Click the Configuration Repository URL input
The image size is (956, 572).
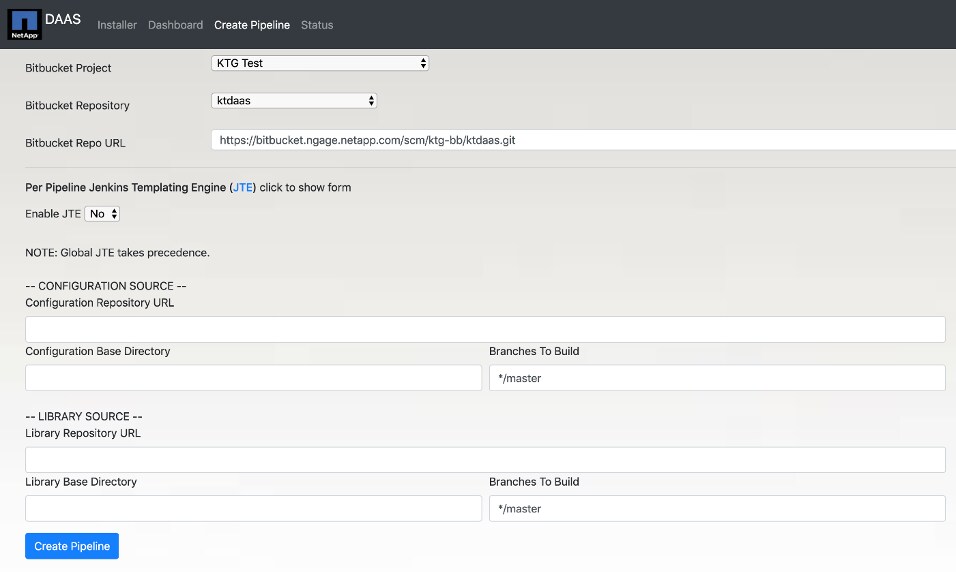[x=485, y=330]
